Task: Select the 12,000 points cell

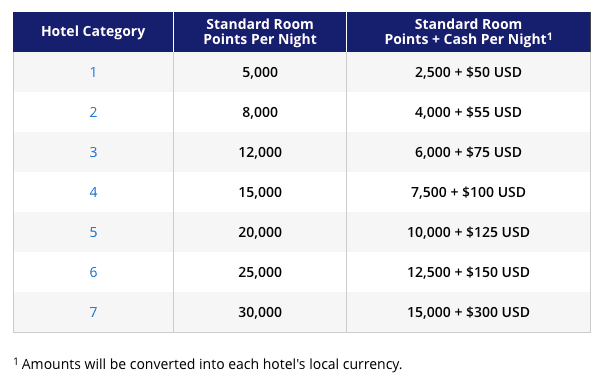Action: (260, 152)
